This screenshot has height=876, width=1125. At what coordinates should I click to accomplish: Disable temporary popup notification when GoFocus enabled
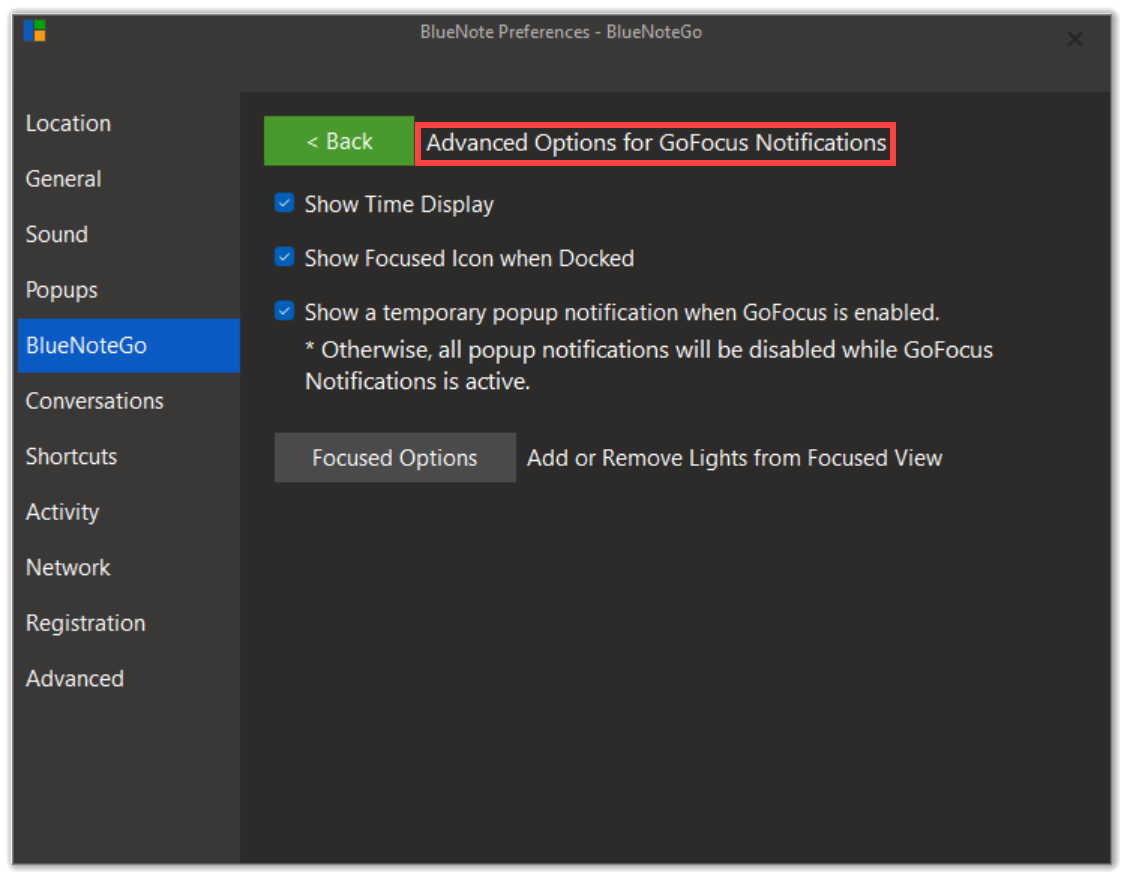coord(284,311)
